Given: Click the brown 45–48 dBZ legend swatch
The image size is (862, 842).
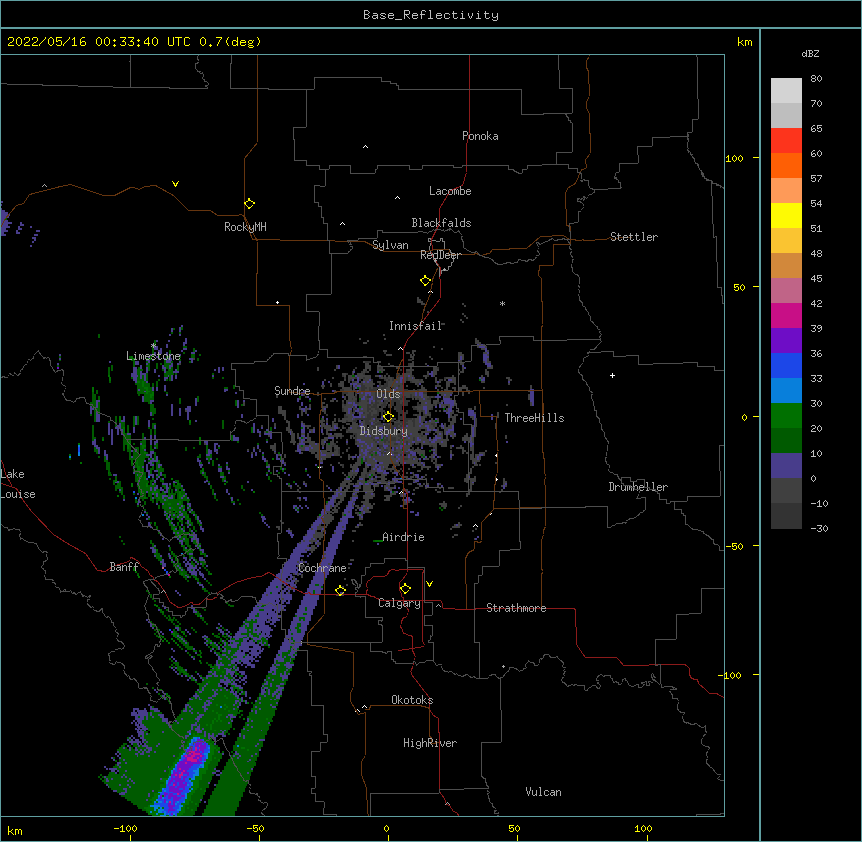Looking at the screenshot, I should tap(786, 265).
